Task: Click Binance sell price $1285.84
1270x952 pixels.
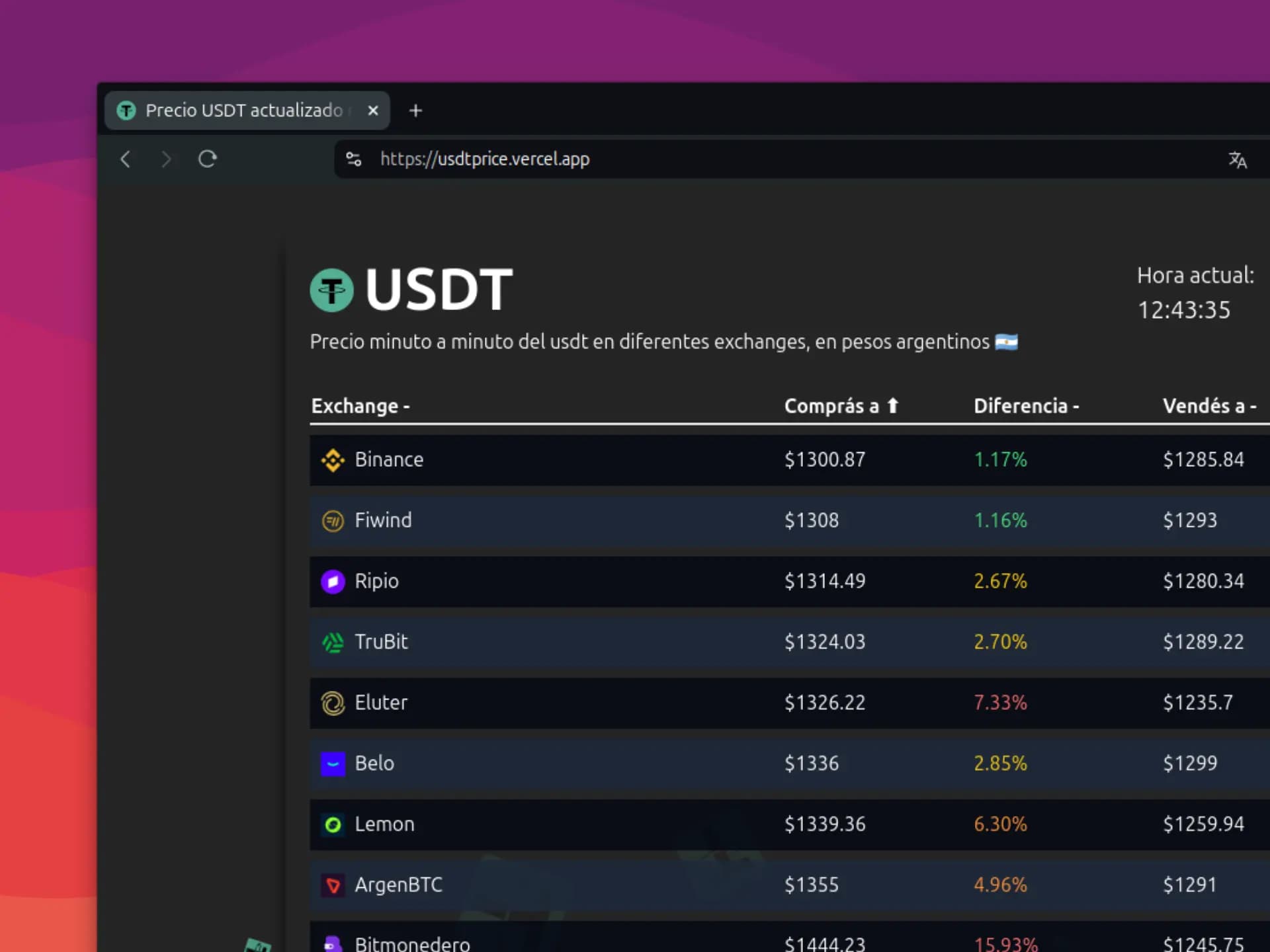Action: [1203, 459]
